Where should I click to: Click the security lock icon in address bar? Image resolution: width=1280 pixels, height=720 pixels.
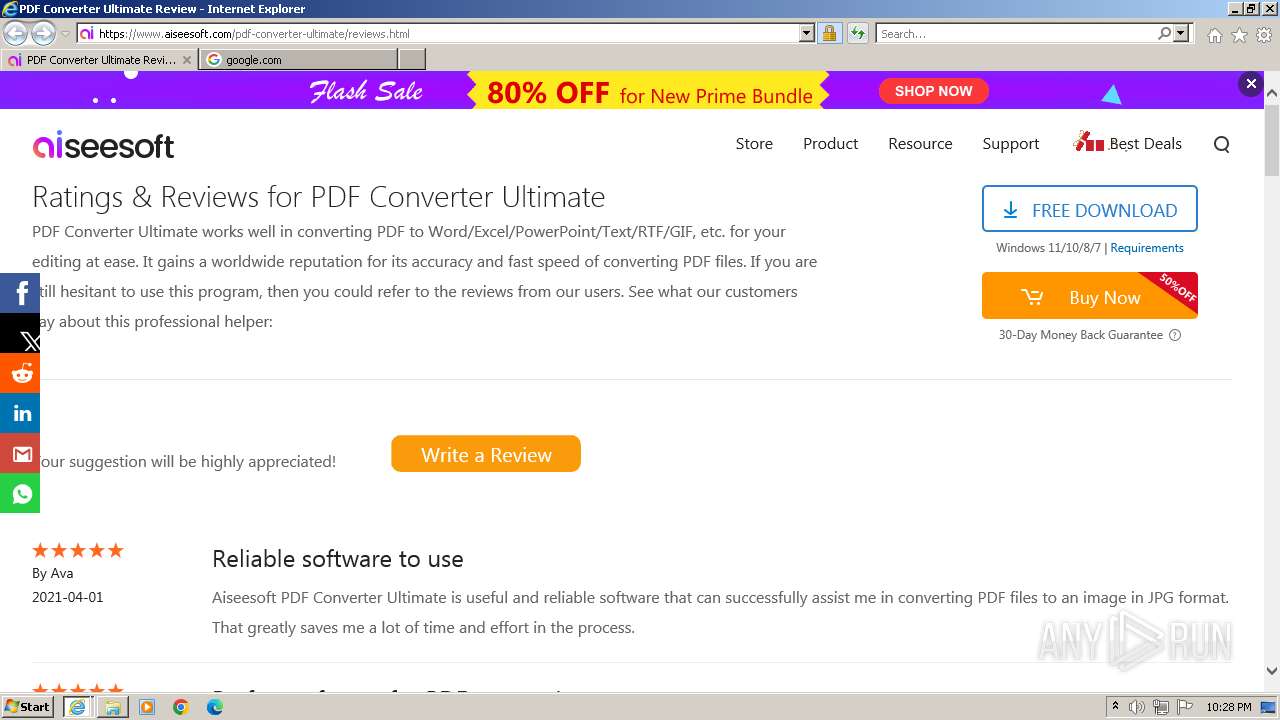829,33
